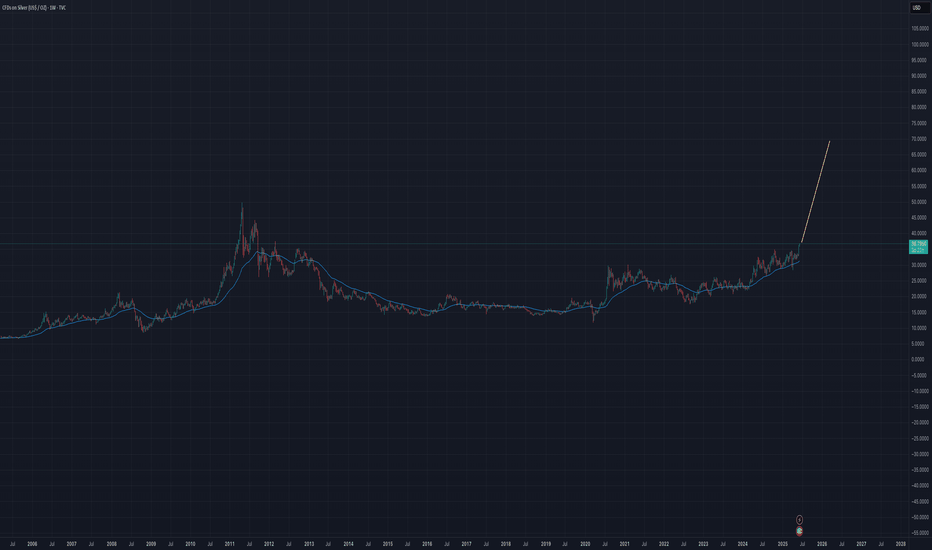
Task: Click the 2020 label on time axis
Action: [585, 544]
